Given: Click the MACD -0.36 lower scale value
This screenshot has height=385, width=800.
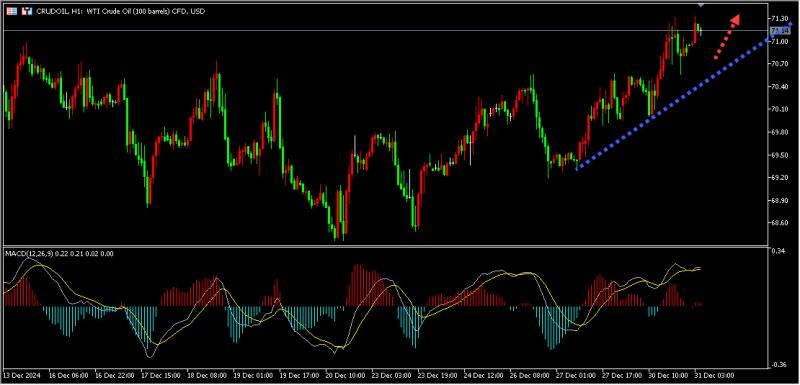Looking at the screenshot, I should click(779, 364).
